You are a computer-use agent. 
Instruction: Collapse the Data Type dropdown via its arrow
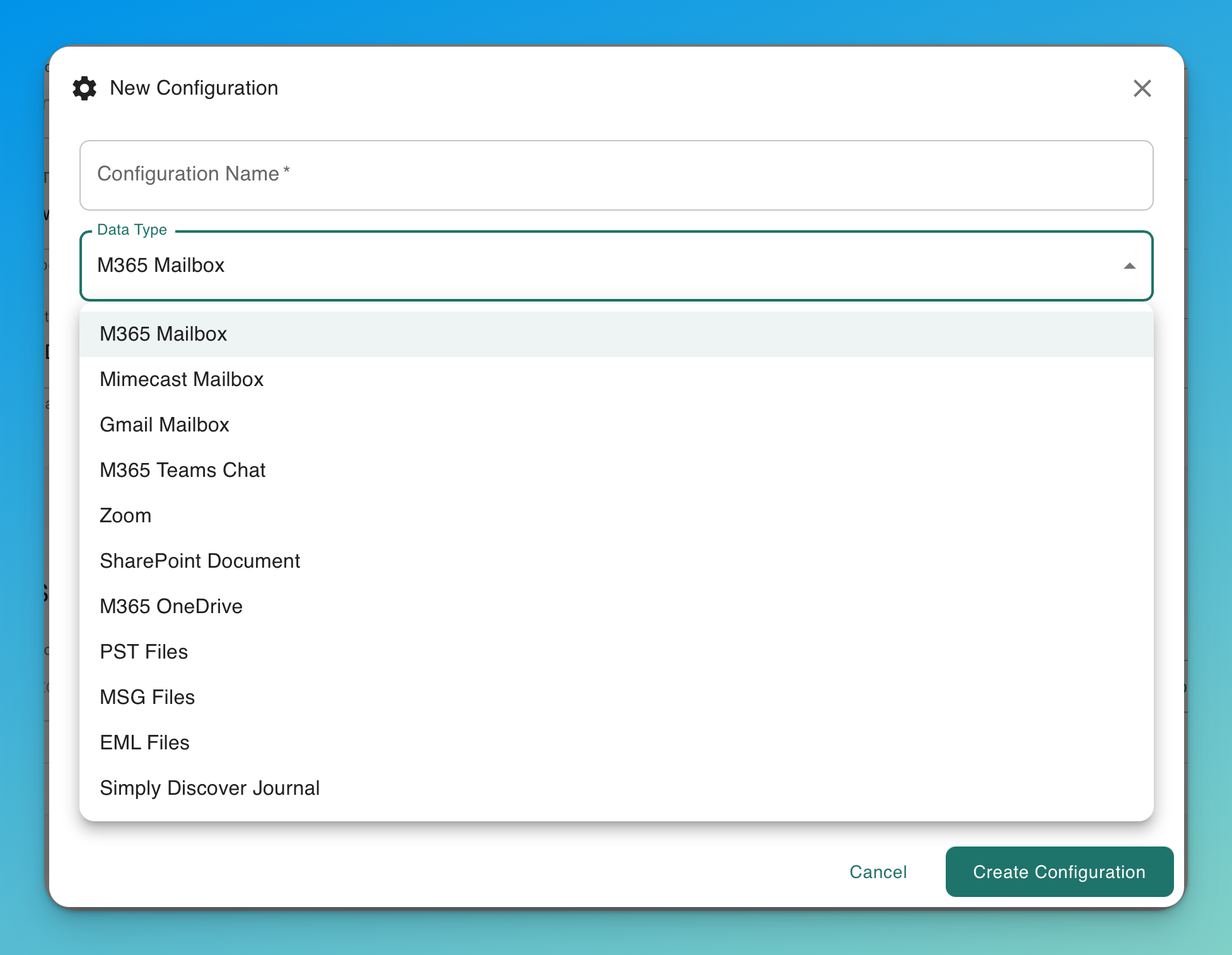click(1129, 266)
